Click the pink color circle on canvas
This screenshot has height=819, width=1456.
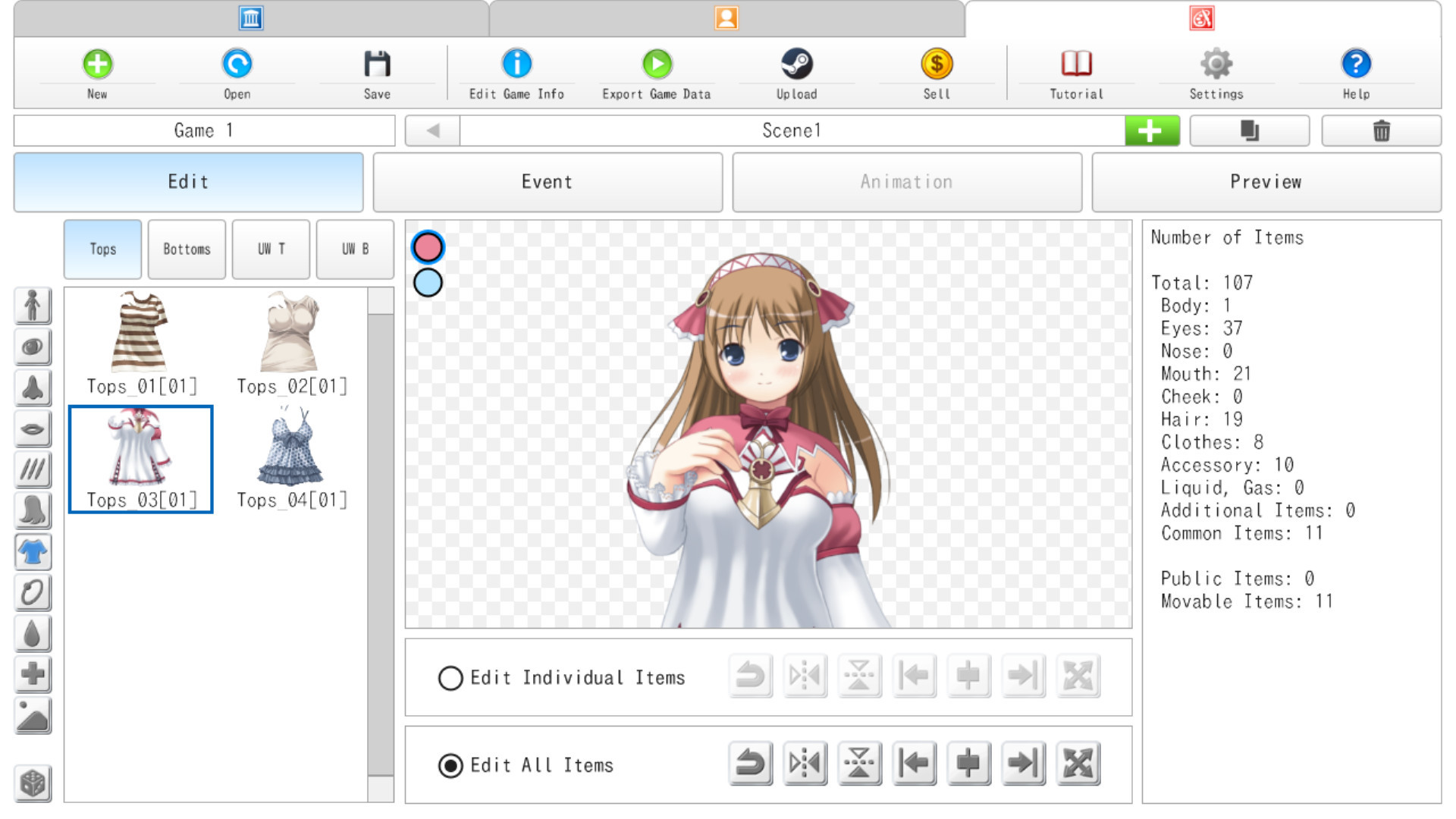427,246
